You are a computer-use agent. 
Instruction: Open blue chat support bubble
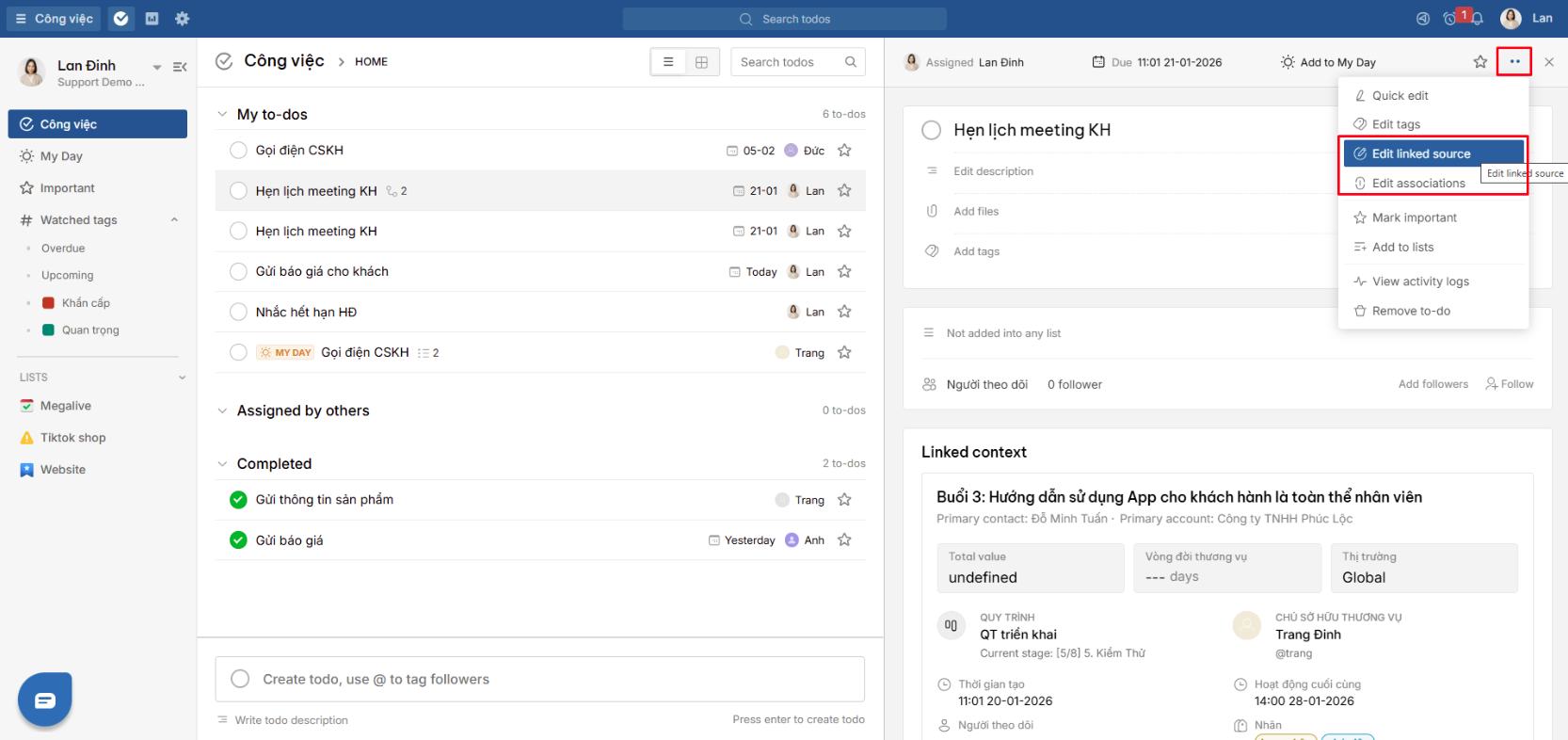click(44, 700)
